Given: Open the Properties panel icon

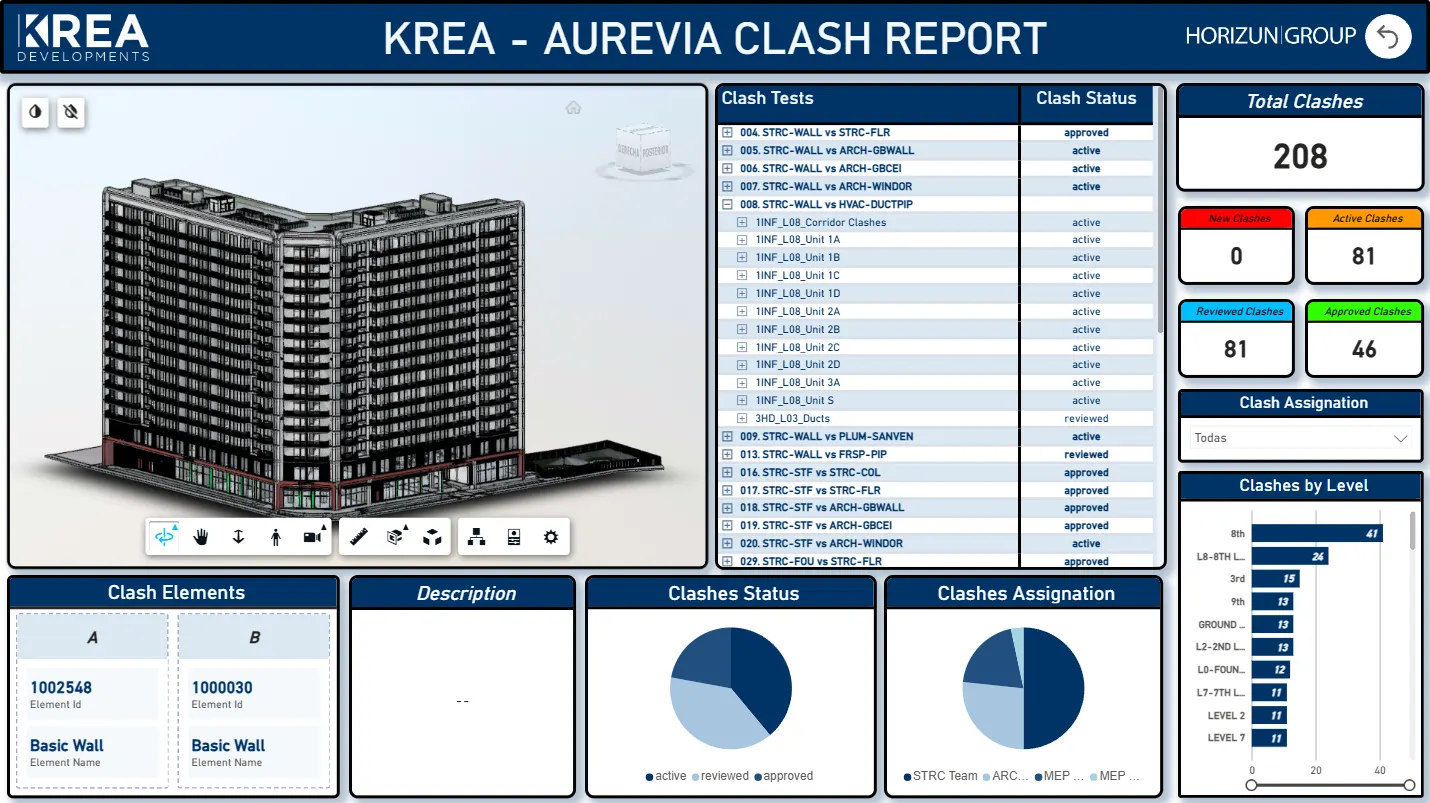Looking at the screenshot, I should [514, 537].
